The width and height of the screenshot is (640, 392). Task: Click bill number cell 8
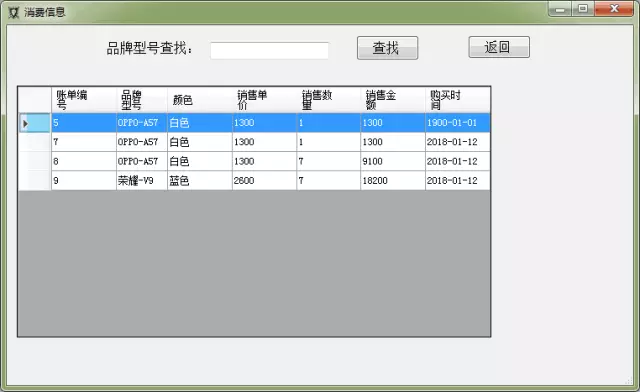84,161
